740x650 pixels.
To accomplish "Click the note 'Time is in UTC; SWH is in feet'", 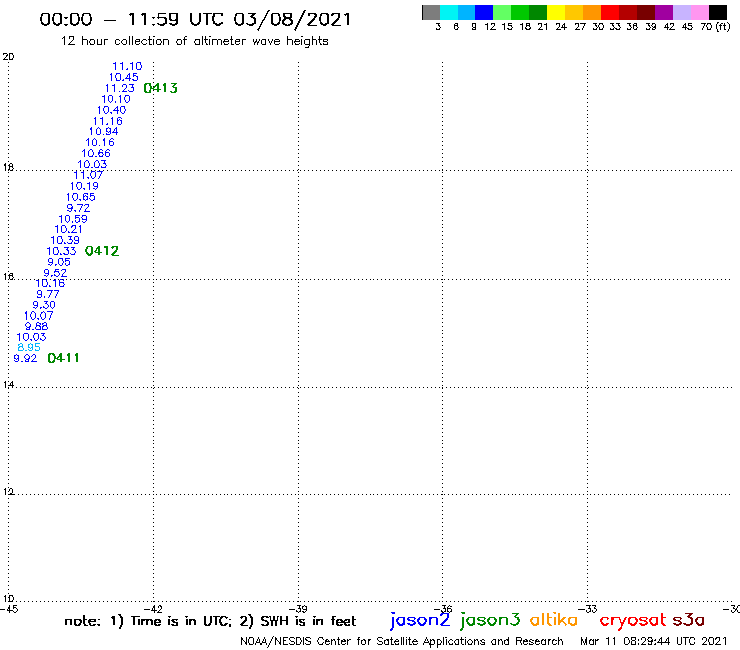I will (210, 621).
